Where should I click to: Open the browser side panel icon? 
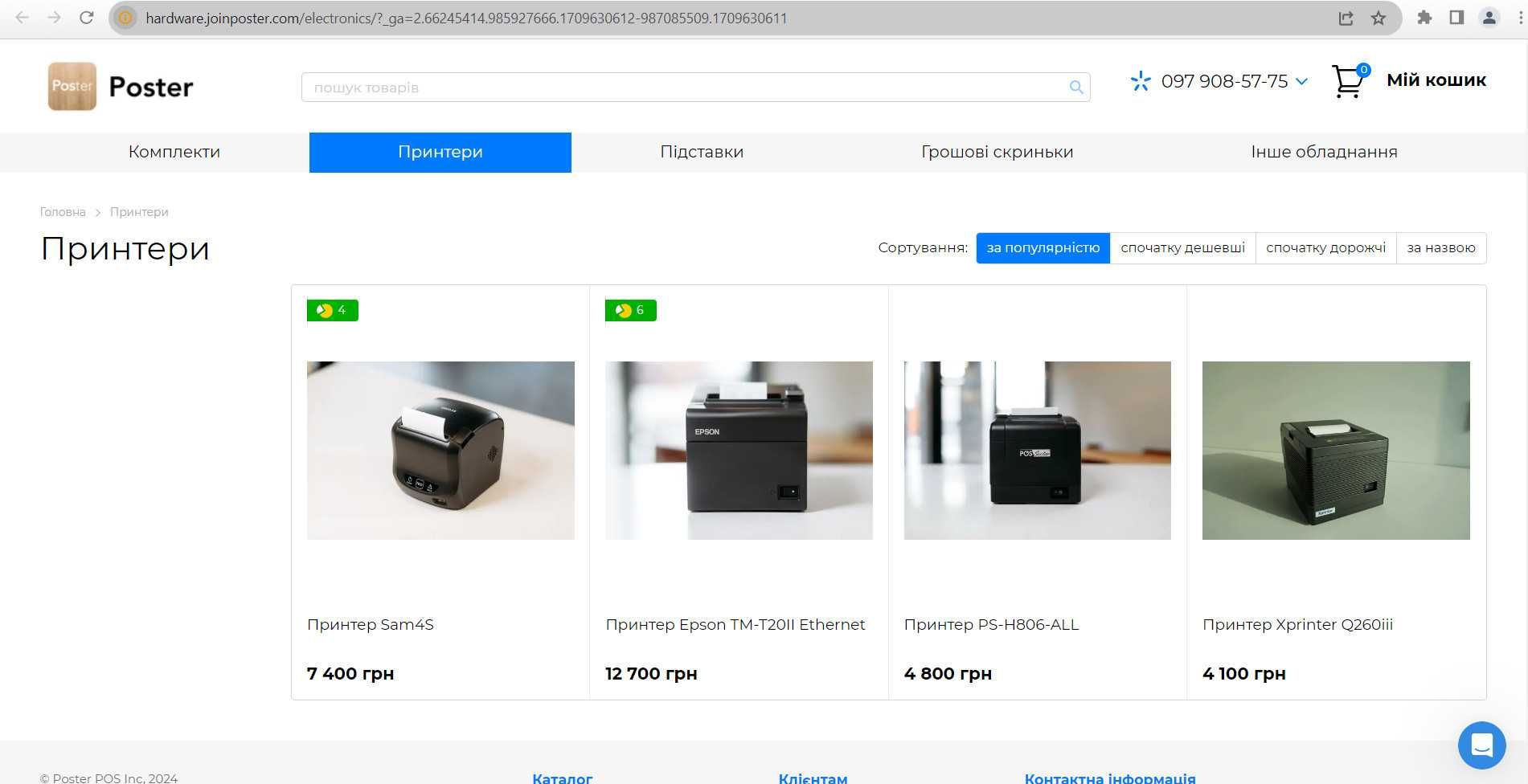1456,18
